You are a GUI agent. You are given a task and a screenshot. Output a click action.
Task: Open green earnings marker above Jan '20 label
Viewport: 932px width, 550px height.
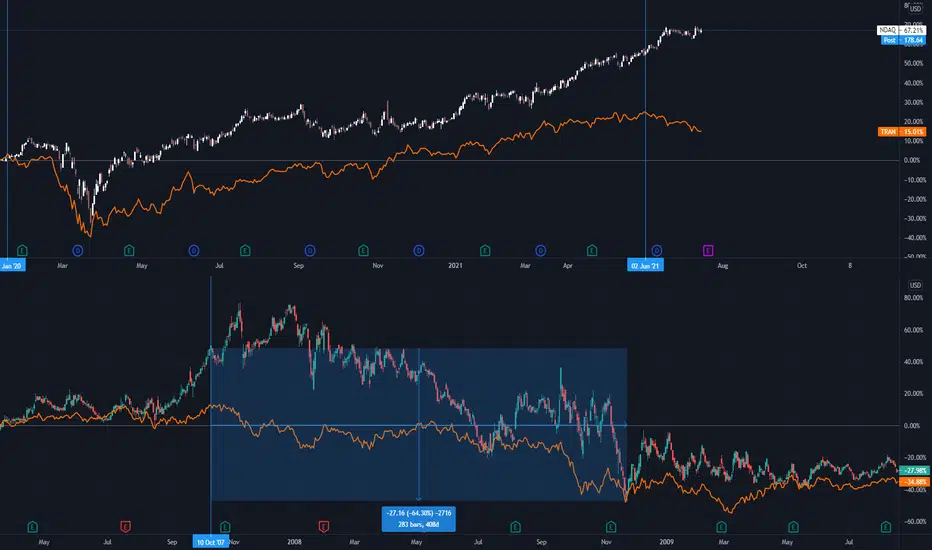click(x=23, y=250)
